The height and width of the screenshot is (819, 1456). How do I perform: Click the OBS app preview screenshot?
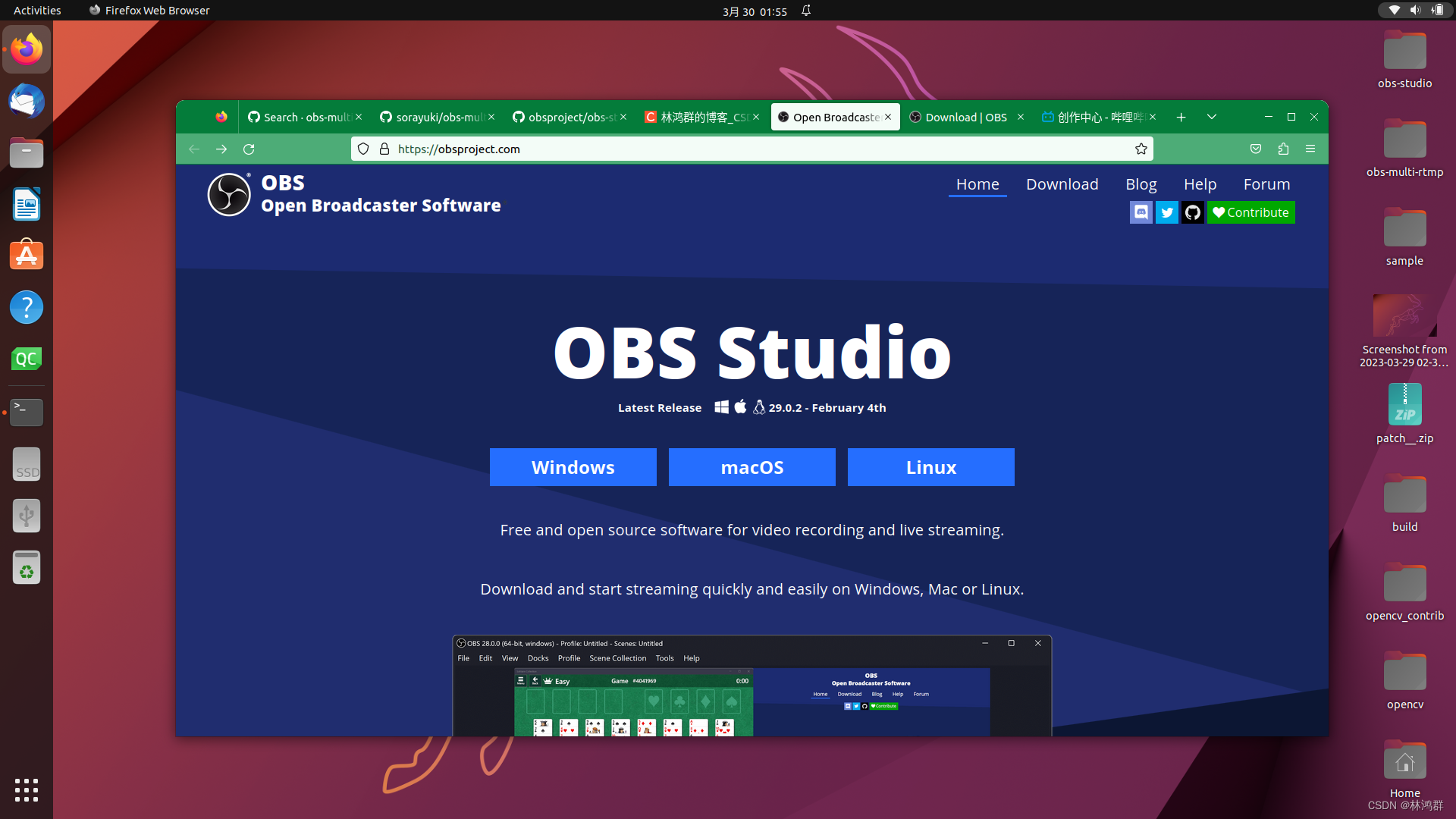(x=752, y=686)
